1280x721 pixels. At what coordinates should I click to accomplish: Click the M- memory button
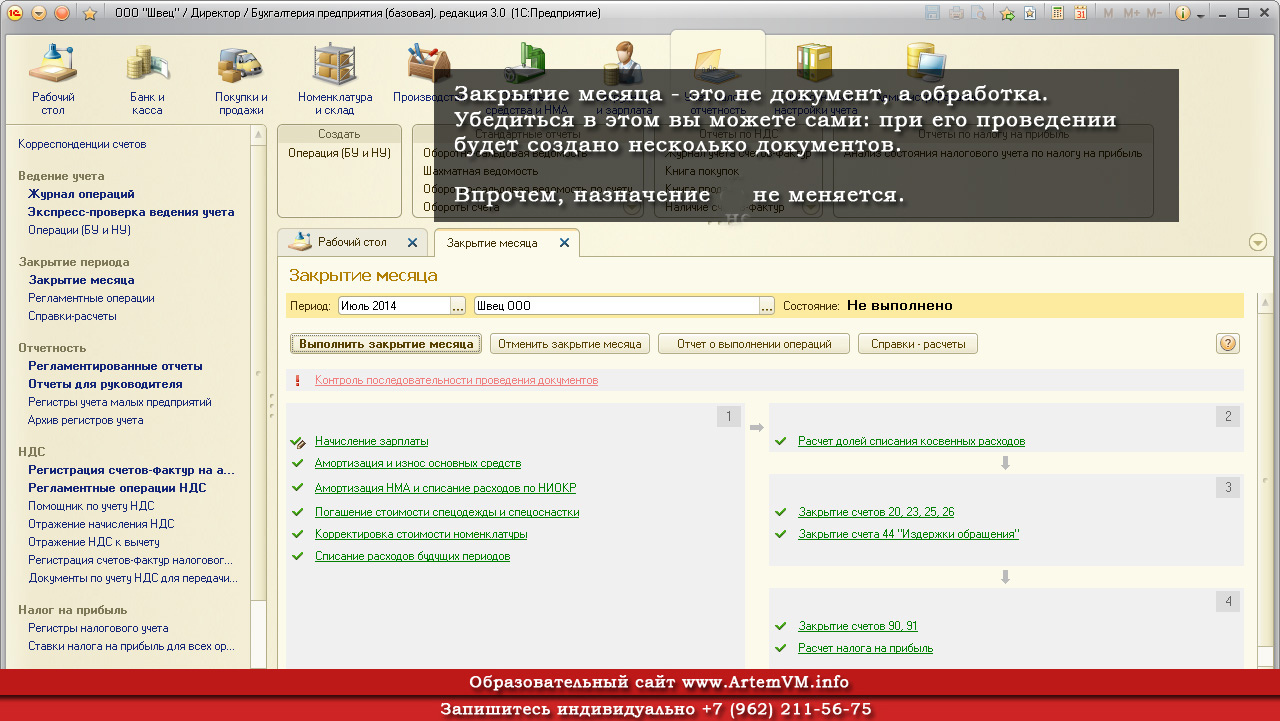[x=1154, y=13]
